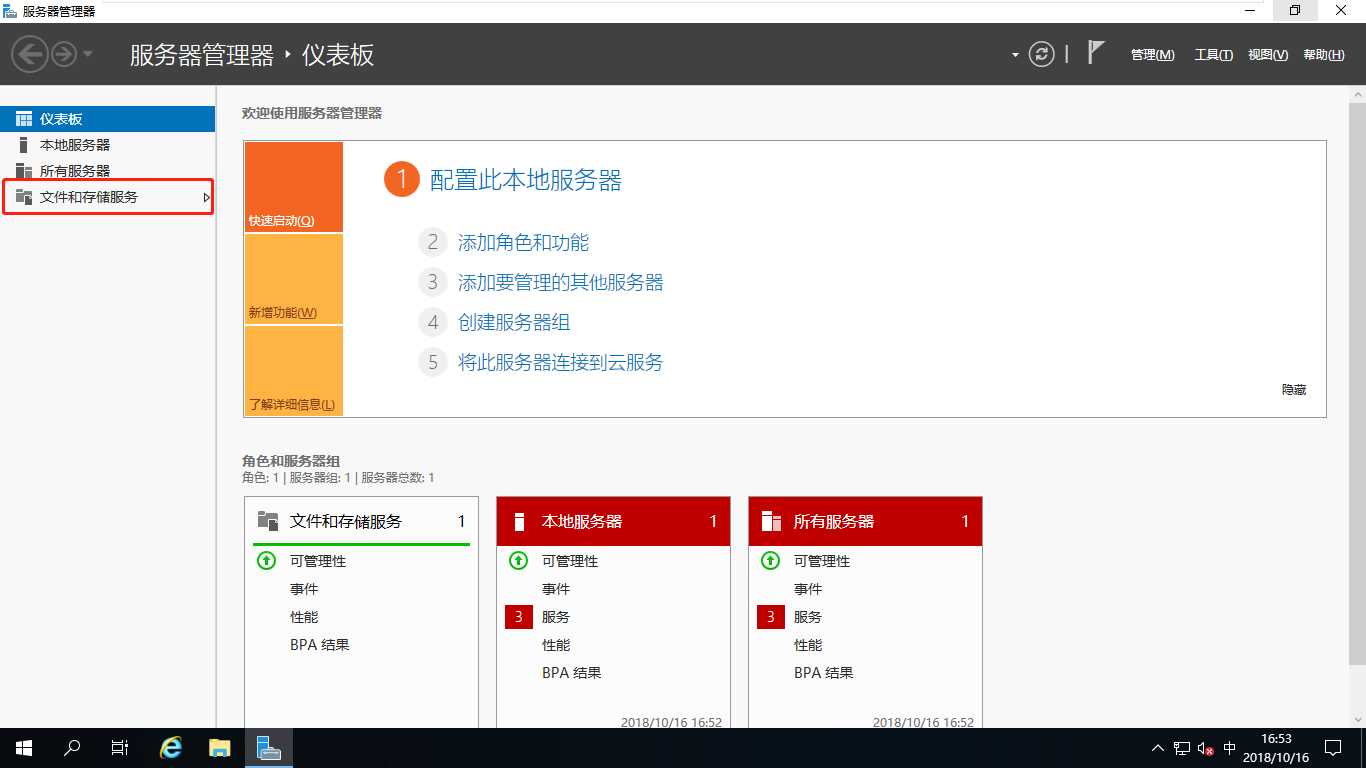Click 本地服务器 tile header icon

point(519,521)
